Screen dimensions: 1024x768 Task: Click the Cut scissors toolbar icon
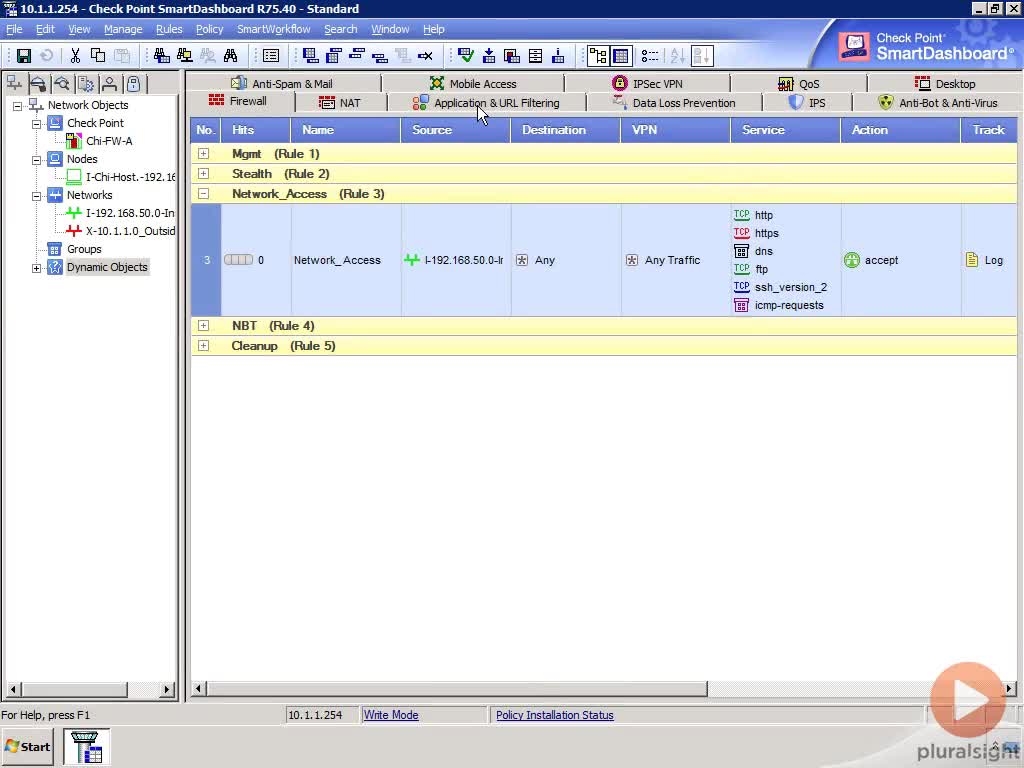pos(75,56)
